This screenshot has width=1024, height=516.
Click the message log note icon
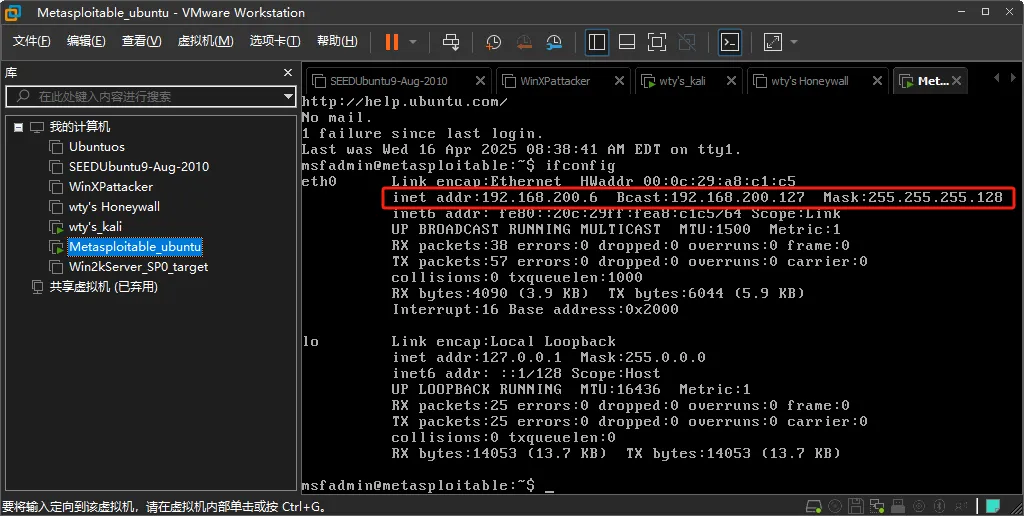tap(993, 506)
